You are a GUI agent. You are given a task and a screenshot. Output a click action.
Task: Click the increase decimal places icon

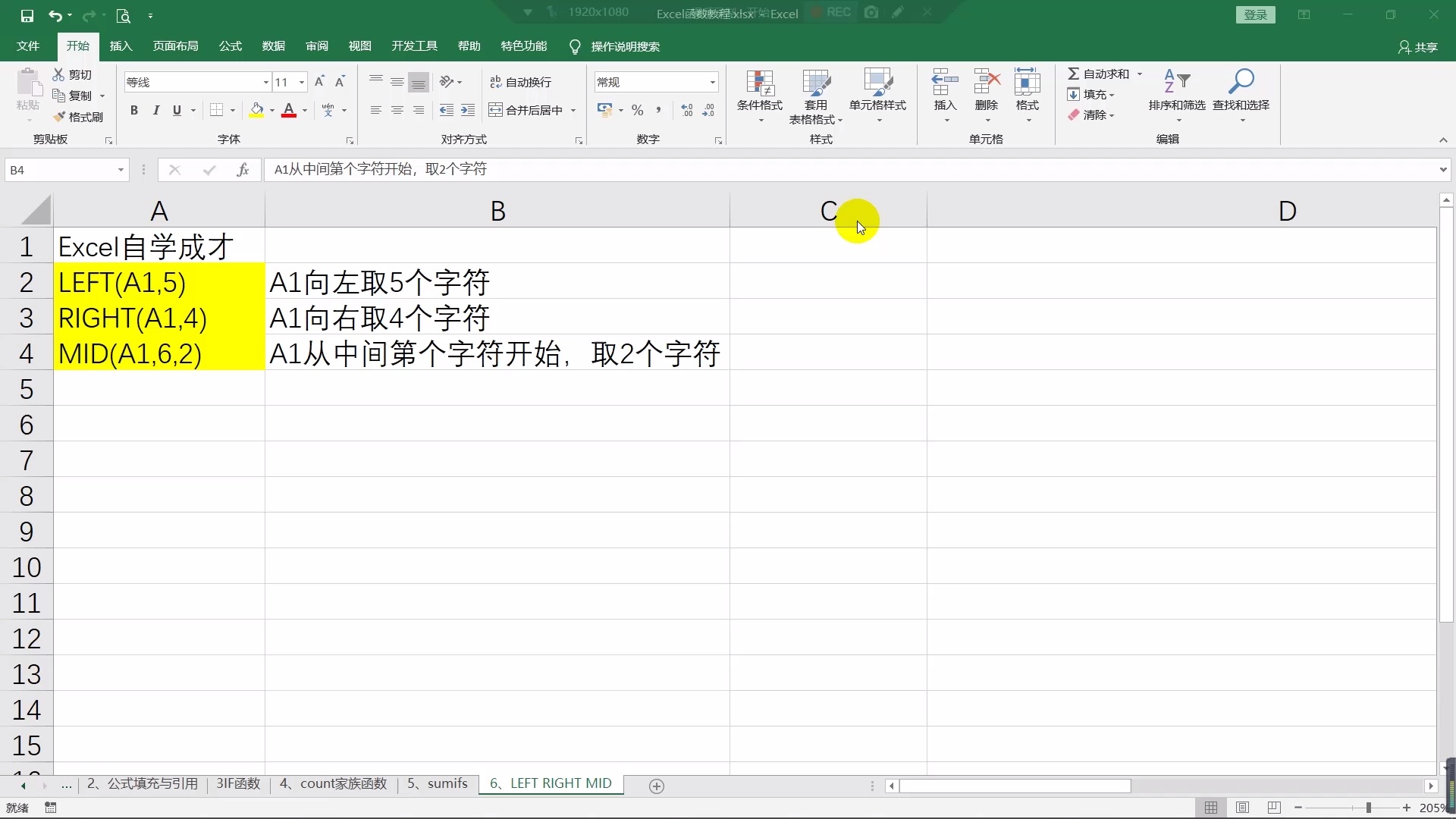686,110
